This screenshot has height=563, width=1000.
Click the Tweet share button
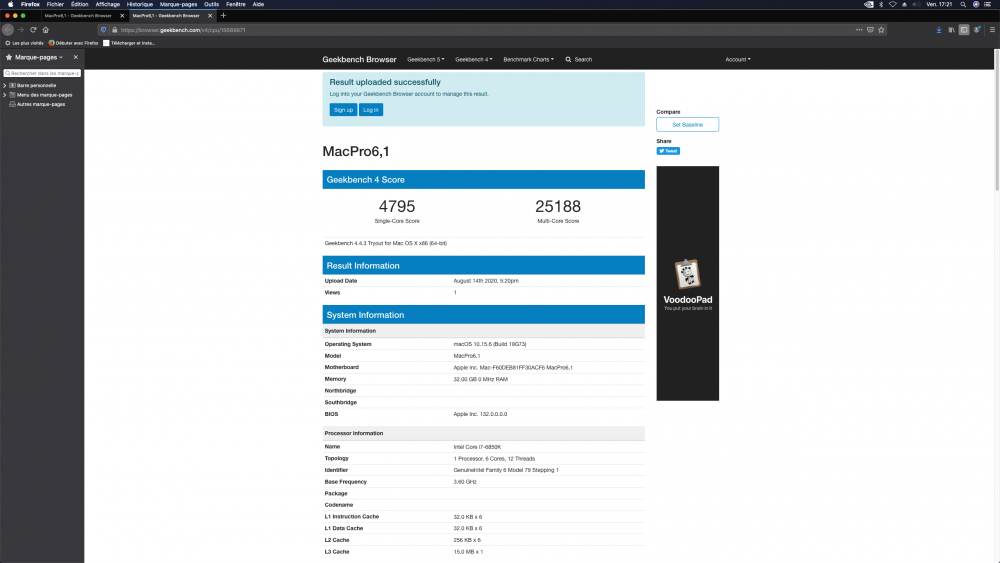point(668,151)
